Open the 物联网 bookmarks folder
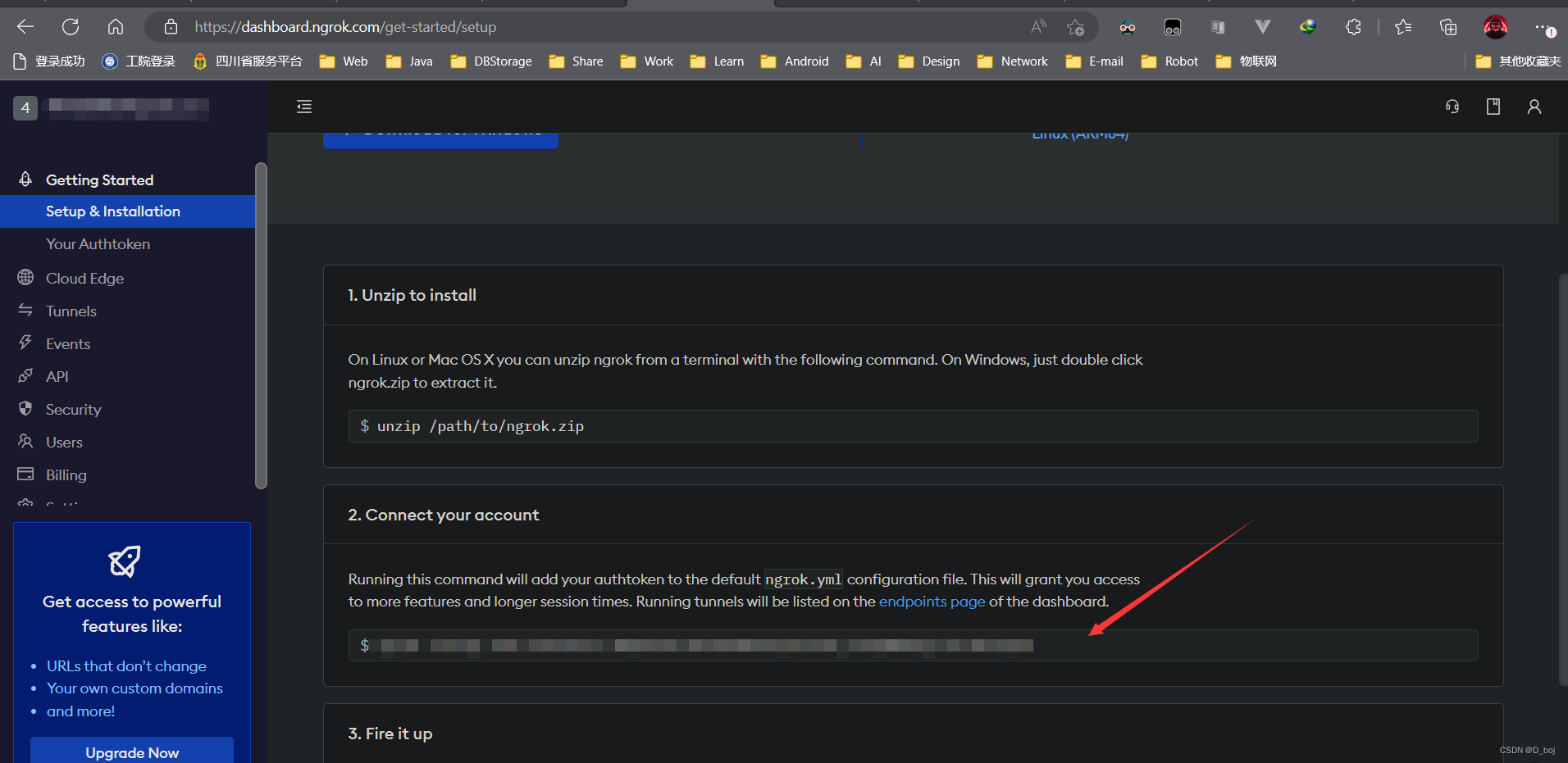Viewport: 1568px width, 763px height. click(x=1247, y=61)
